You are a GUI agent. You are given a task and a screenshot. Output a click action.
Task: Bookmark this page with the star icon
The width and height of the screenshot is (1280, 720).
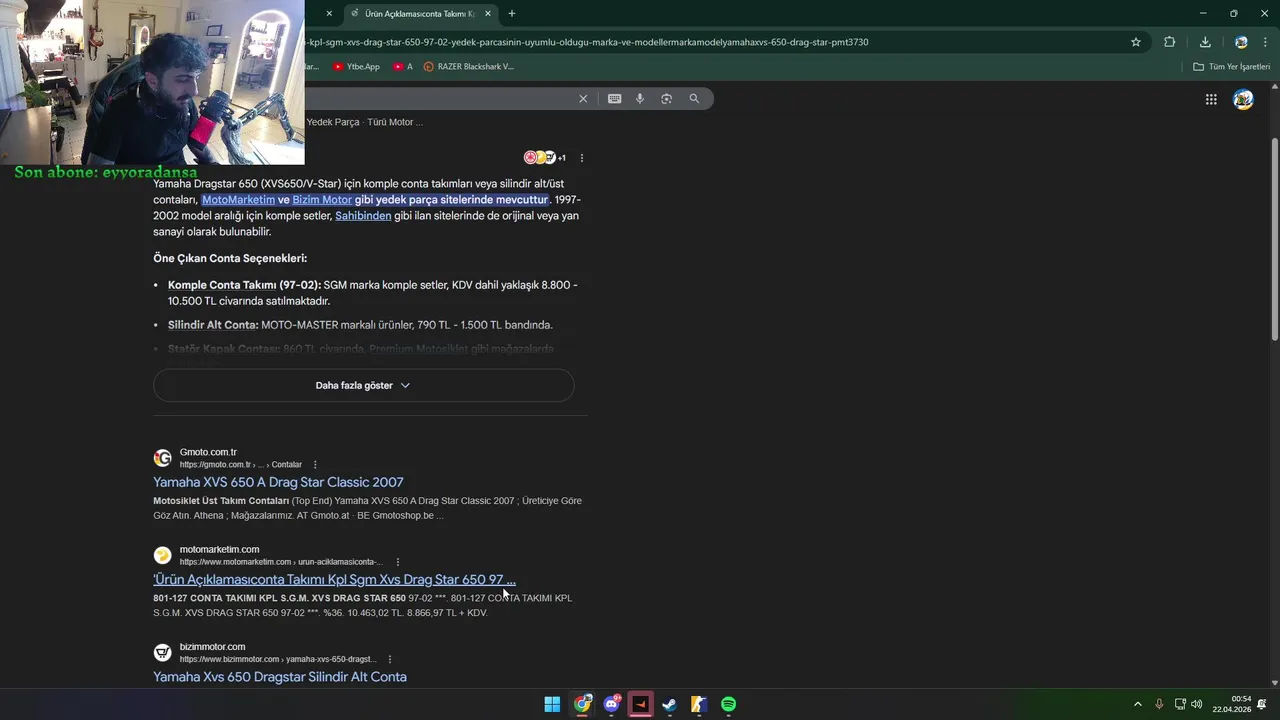click(1136, 42)
